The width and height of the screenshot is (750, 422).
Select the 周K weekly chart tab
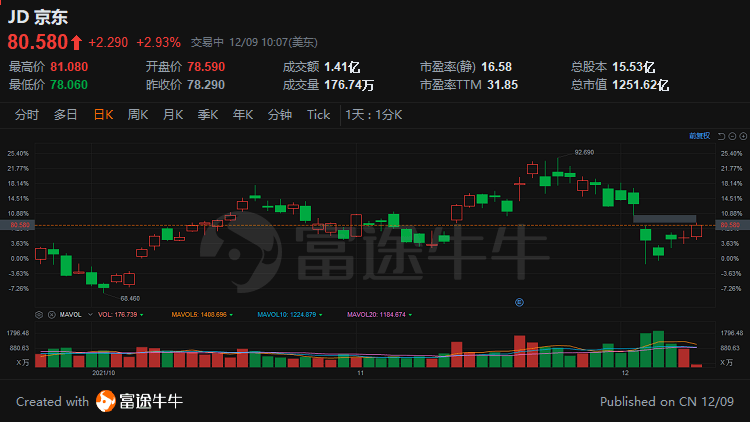pos(137,114)
